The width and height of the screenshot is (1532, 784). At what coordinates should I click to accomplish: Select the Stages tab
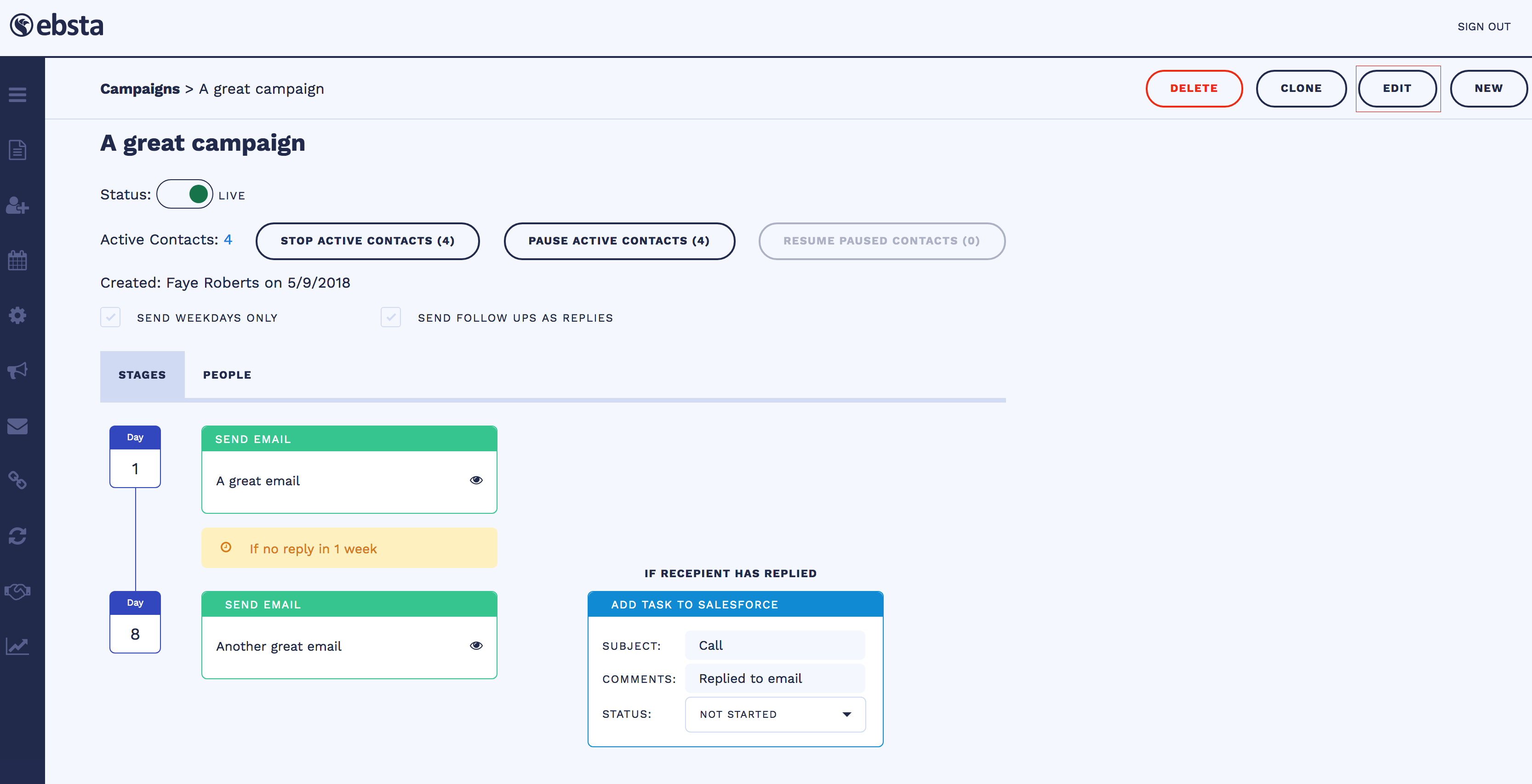[142, 375]
